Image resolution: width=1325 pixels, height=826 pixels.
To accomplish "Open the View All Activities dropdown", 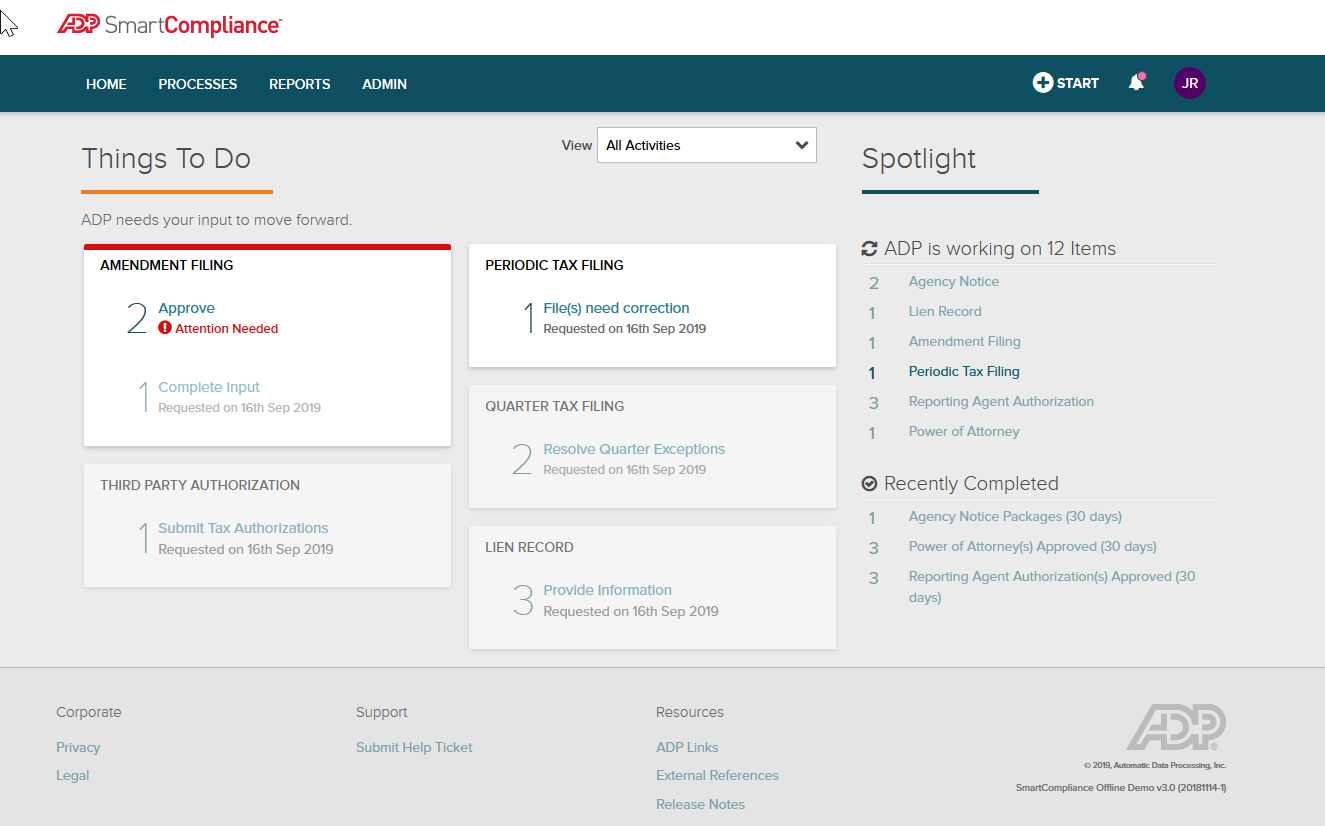I will pos(706,145).
